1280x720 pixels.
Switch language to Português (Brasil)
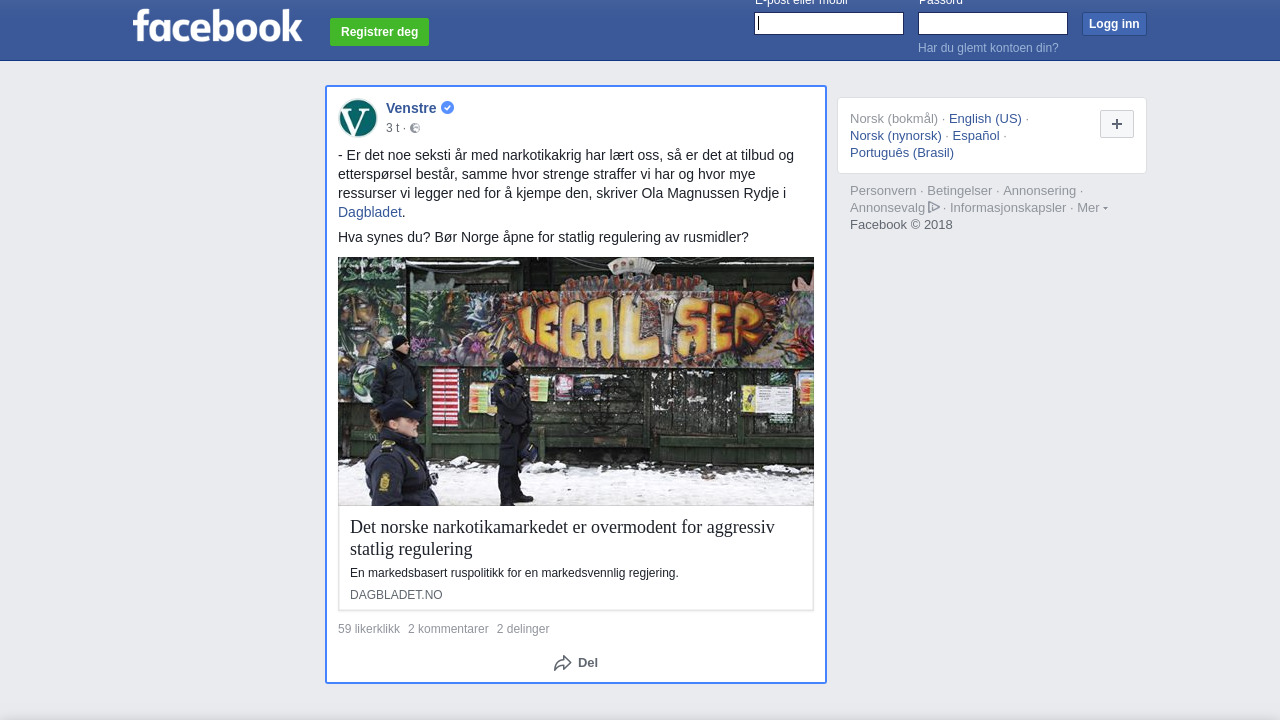coord(902,152)
